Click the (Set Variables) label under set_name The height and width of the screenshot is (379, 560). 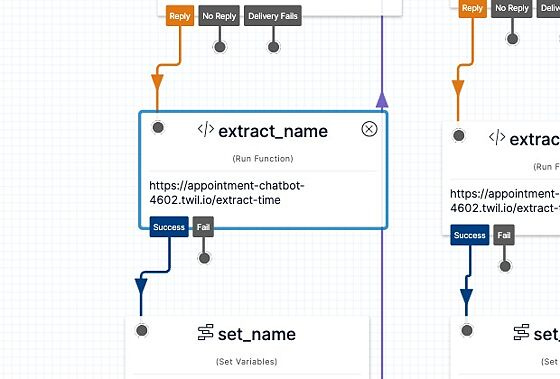point(246,361)
